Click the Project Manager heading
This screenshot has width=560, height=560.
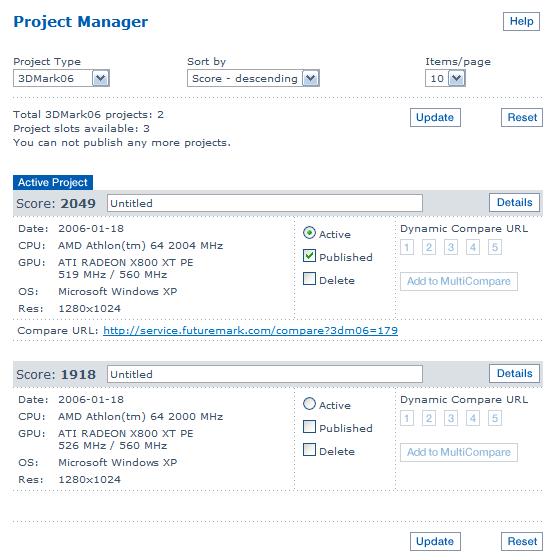point(81,22)
